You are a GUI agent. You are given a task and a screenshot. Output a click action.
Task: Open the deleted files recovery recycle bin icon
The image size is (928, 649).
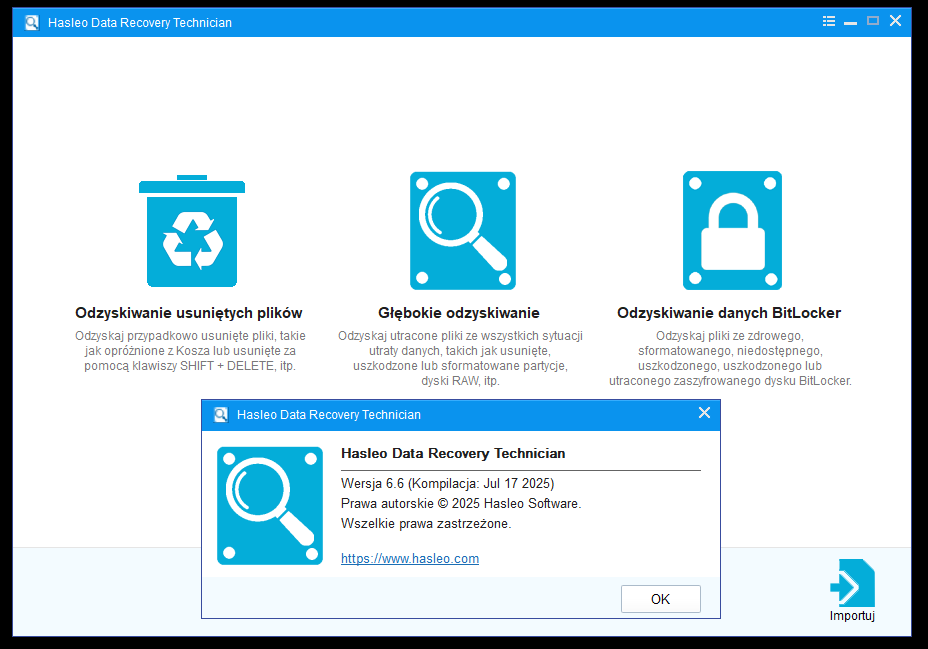click(192, 231)
